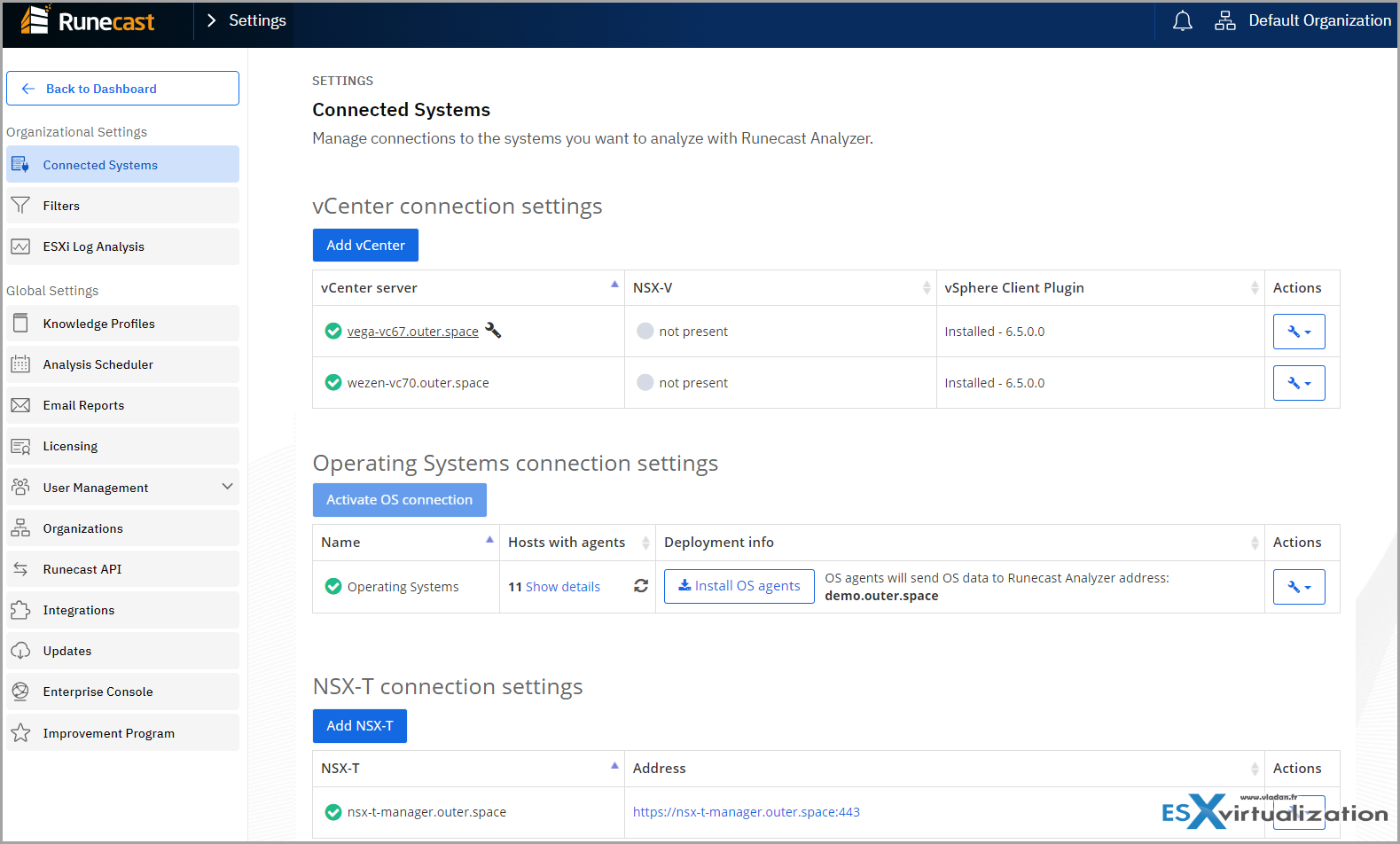Open the notifications bell

[1182, 20]
